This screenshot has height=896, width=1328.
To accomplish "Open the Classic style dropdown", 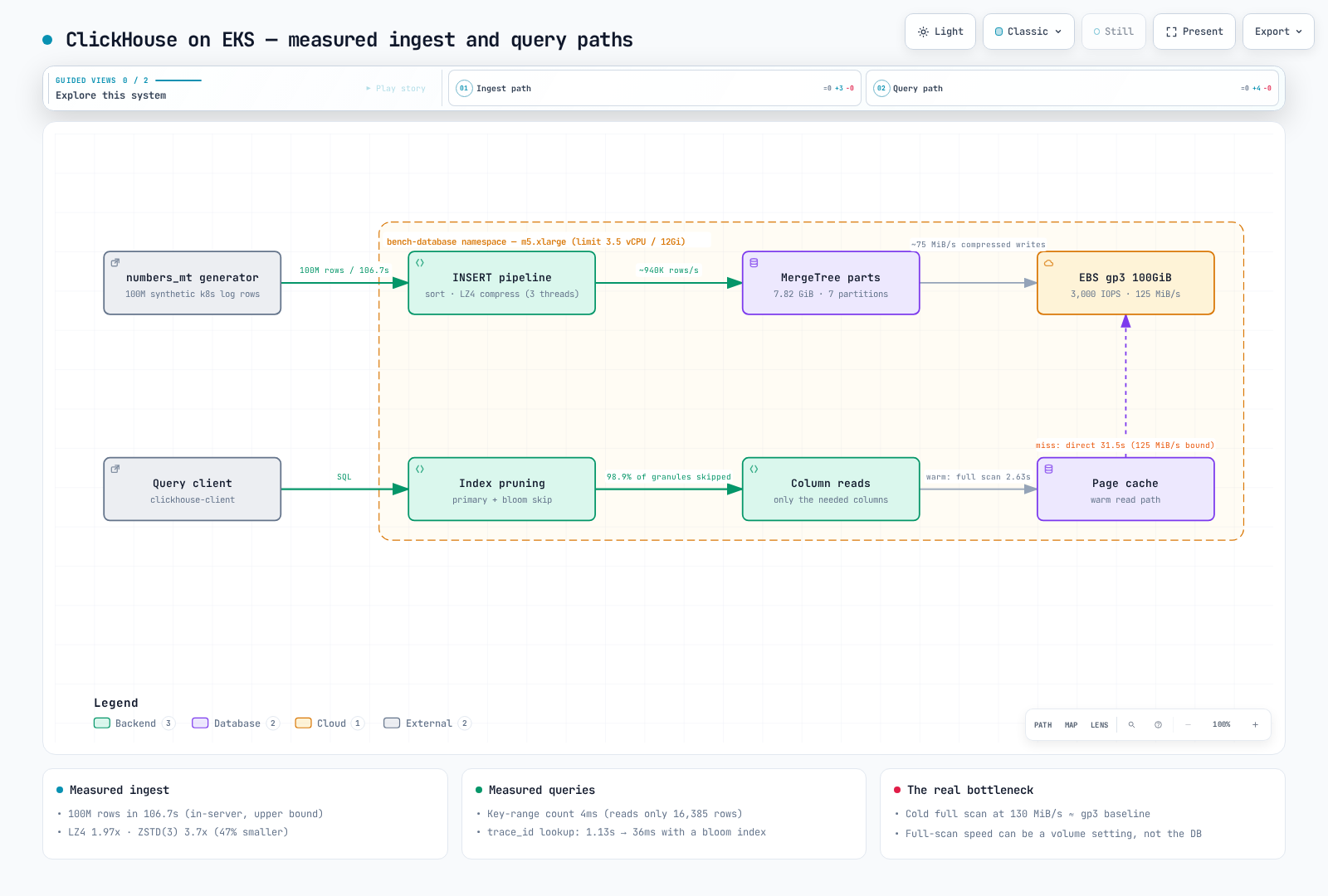I will 1028,32.
